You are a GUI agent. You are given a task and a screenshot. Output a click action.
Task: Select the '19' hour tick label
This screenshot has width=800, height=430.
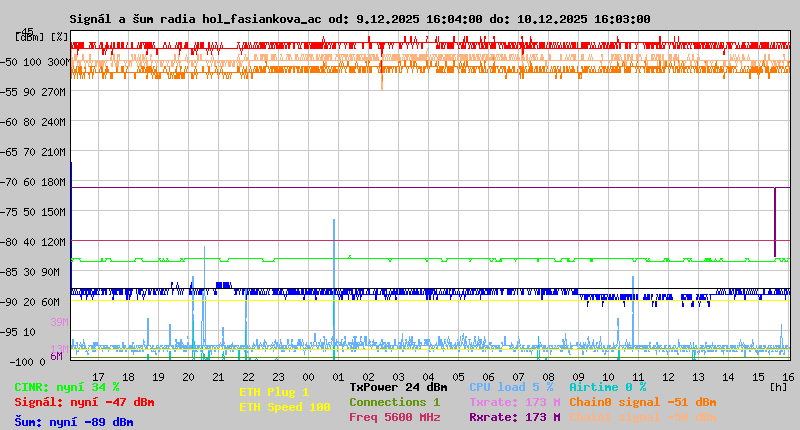tap(159, 377)
